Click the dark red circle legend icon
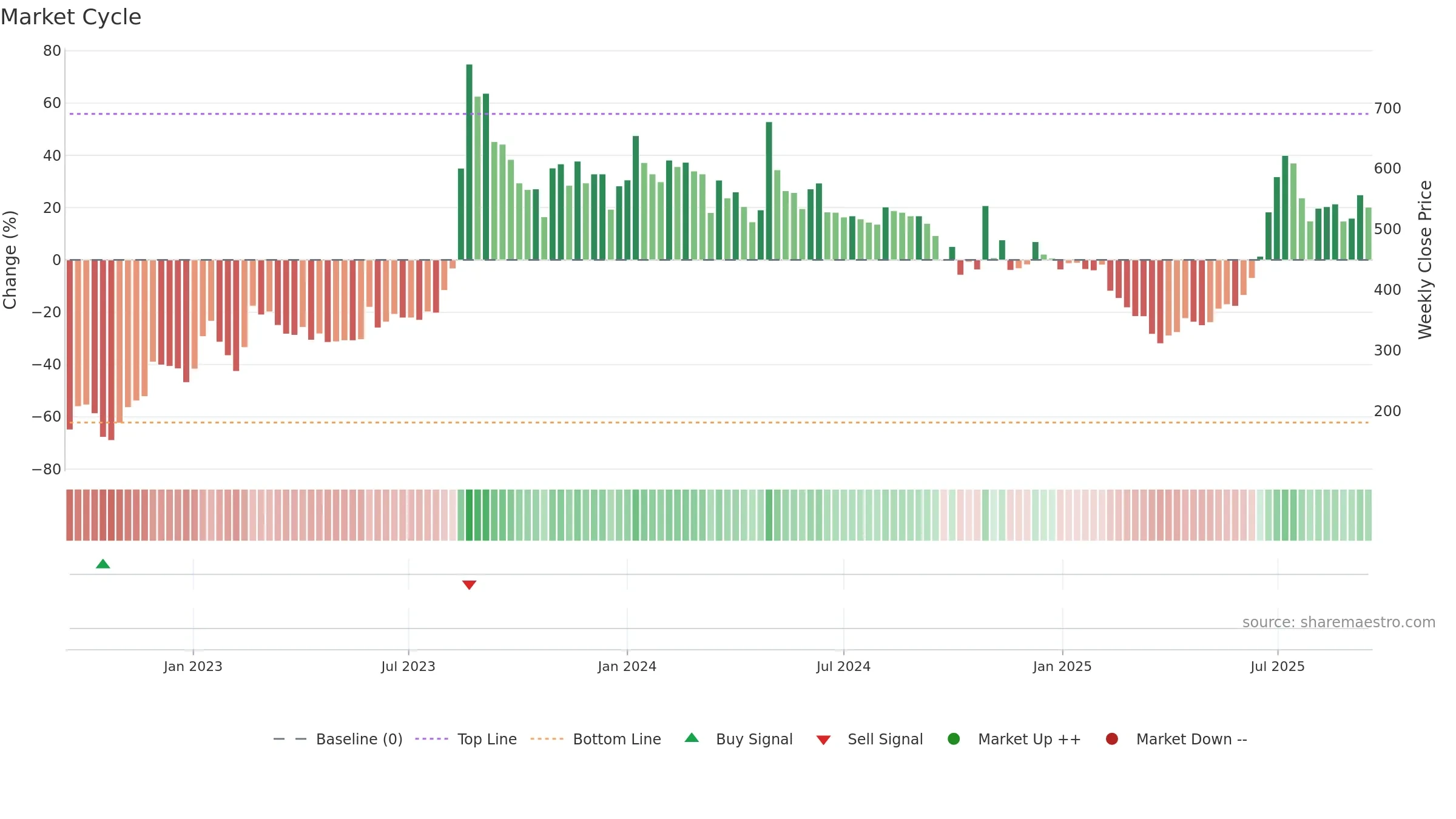Screen dimensions: 1456x819 [1112, 739]
